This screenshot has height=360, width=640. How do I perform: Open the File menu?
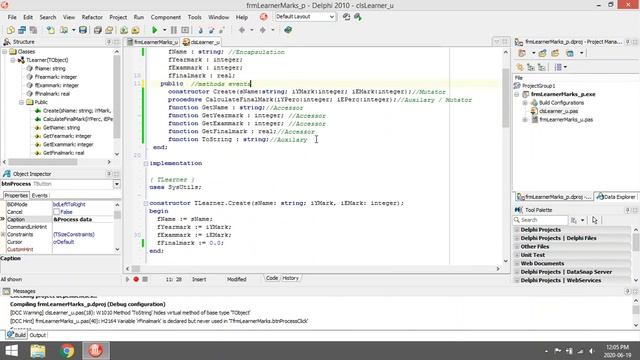(12, 17)
